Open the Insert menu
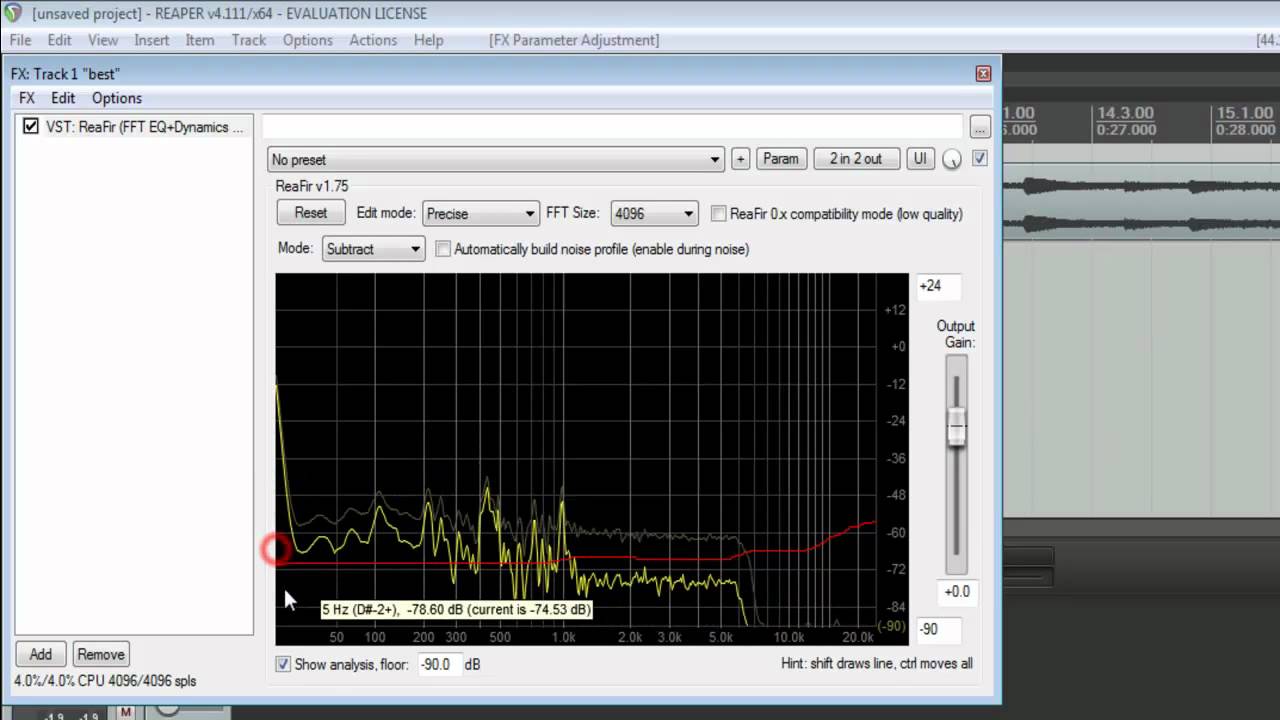The height and width of the screenshot is (720, 1280). pos(152,40)
